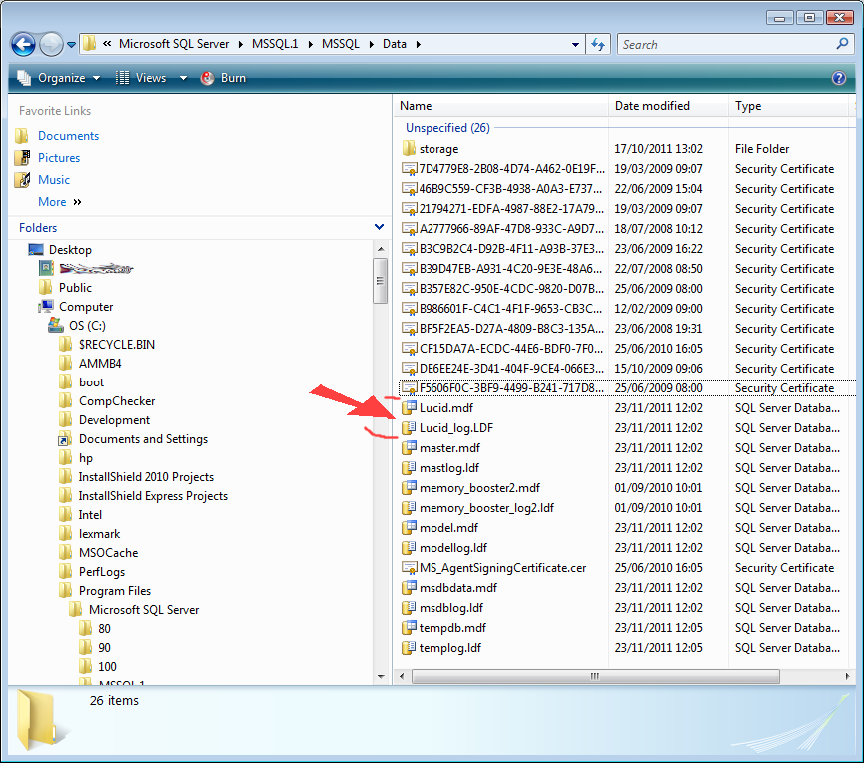Select the $RECYCLE.BIN folder
Image resolution: width=864 pixels, height=763 pixels.
(117, 344)
